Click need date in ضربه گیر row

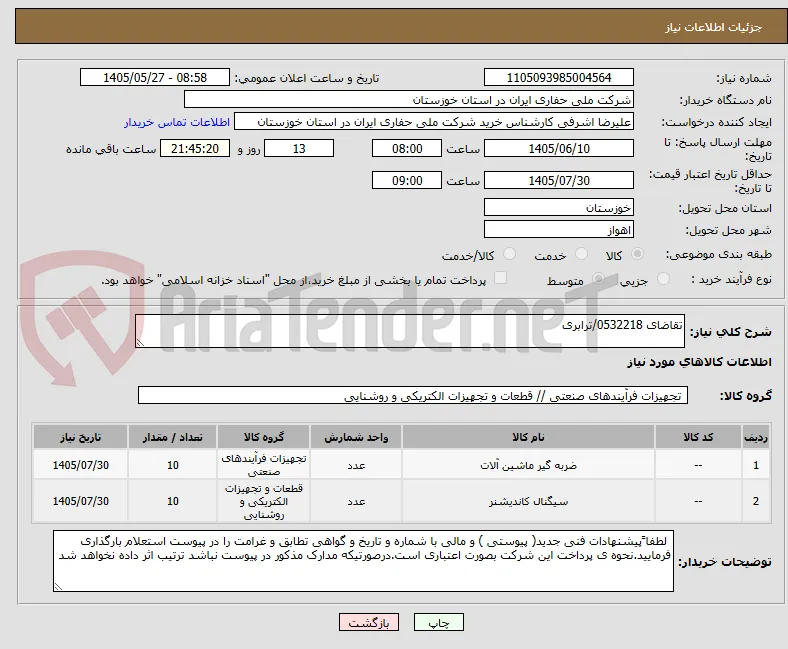(80, 465)
